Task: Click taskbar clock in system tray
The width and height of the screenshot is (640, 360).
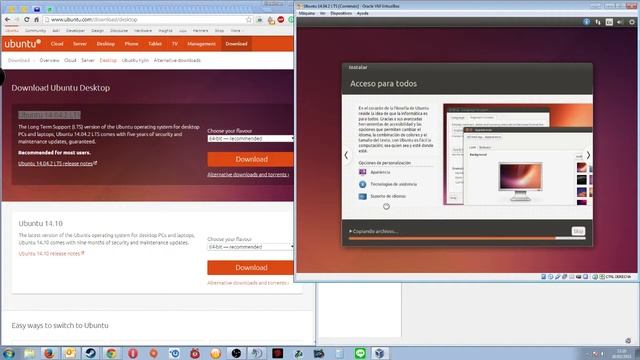Action: 621,353
